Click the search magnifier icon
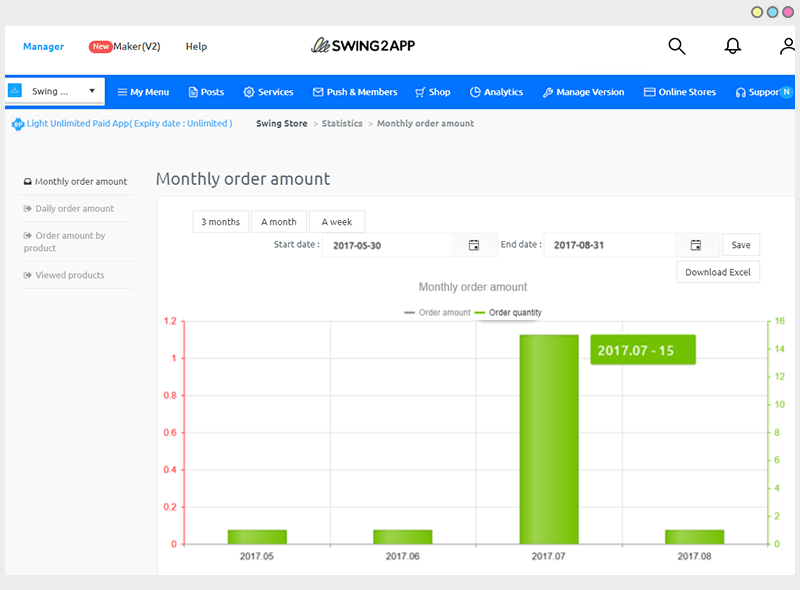 coord(677,46)
